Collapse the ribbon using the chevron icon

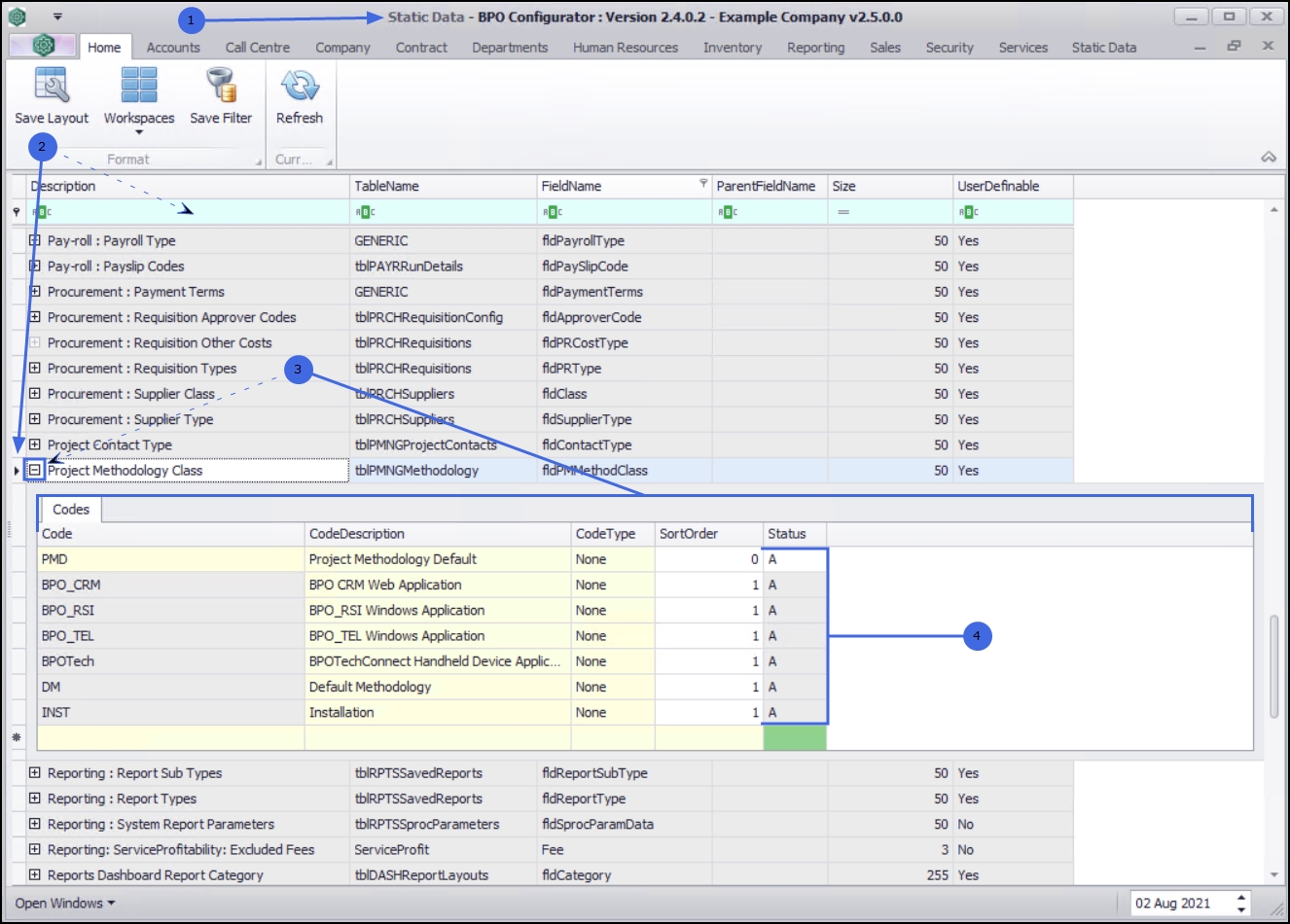pyautogui.click(x=1268, y=157)
